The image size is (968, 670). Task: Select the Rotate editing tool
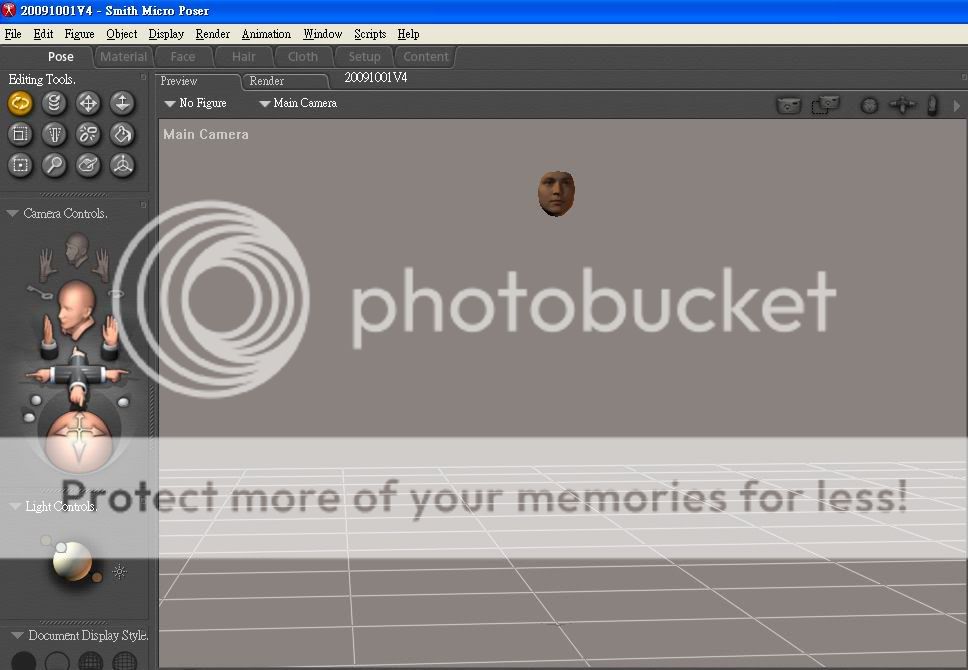20,103
